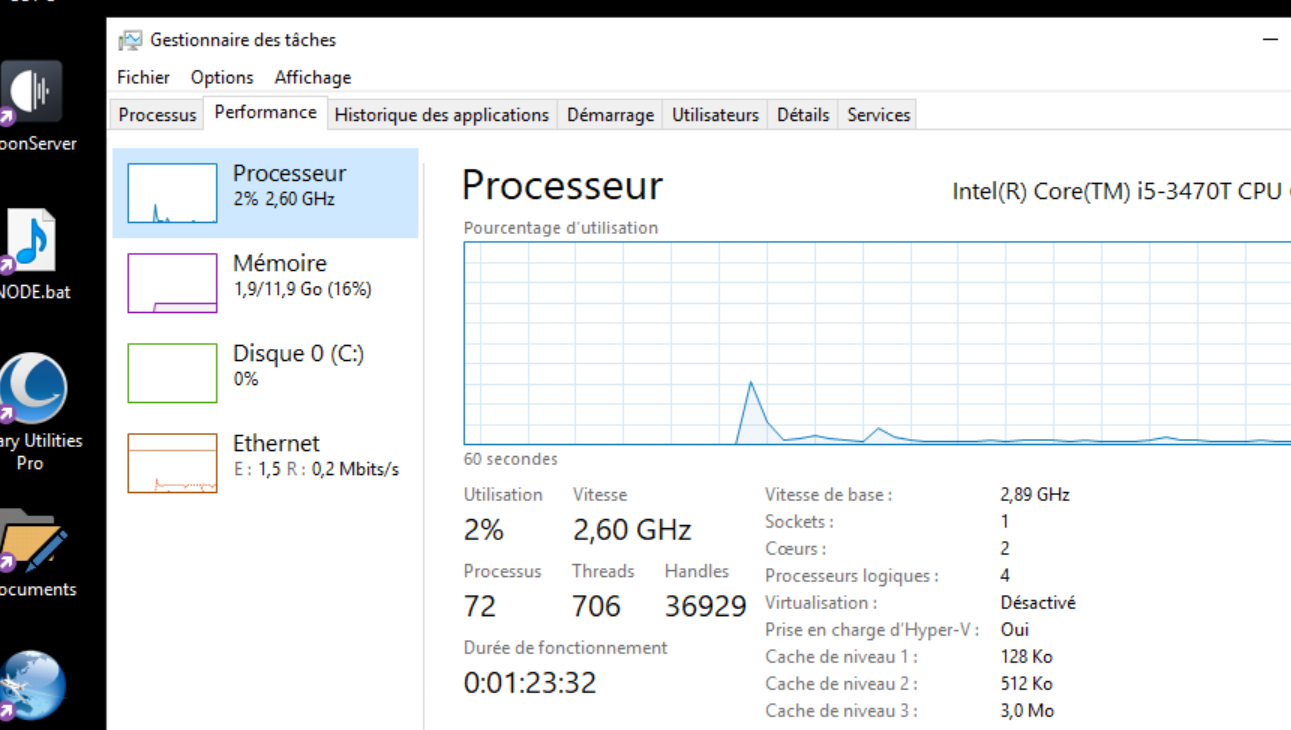Switch to Historique des applications tab
Image resolution: width=1291 pixels, height=730 pixels.
pos(441,115)
